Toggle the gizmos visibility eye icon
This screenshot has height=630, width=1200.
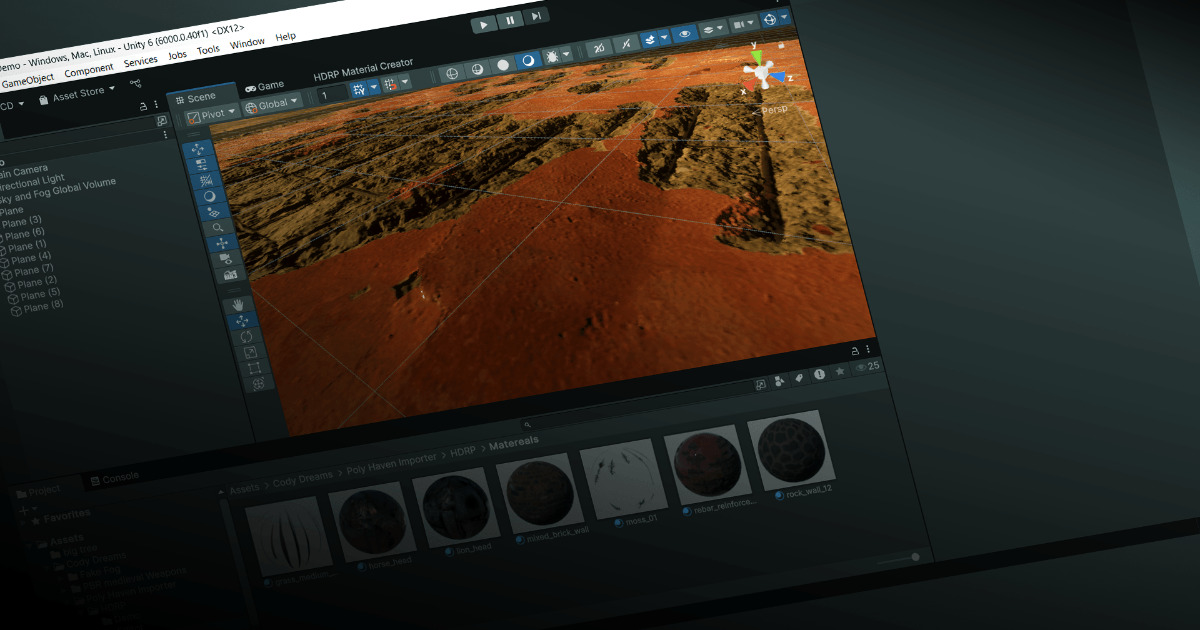685,34
